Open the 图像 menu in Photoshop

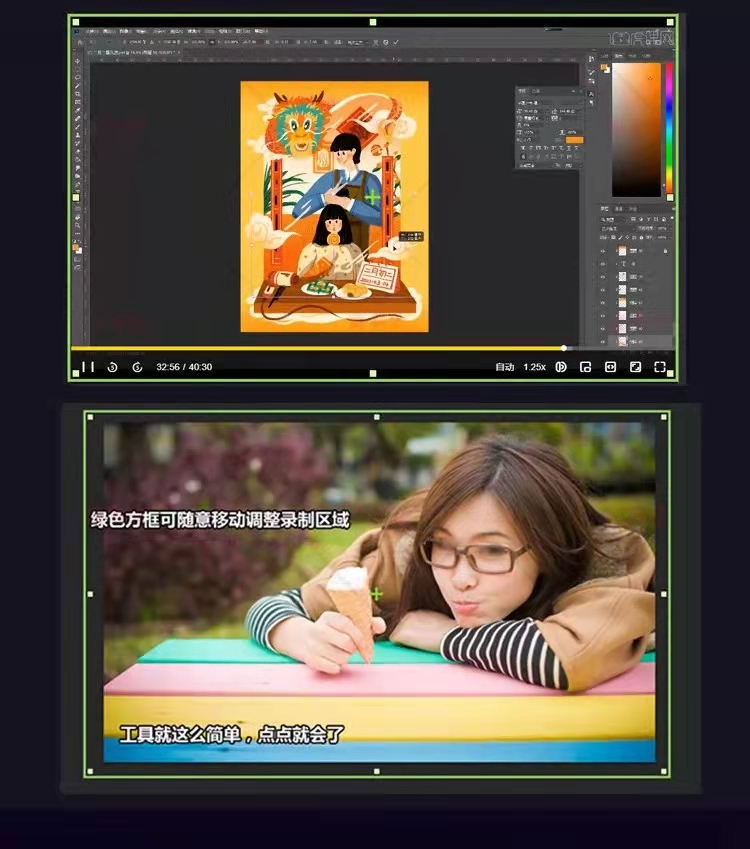[125, 31]
